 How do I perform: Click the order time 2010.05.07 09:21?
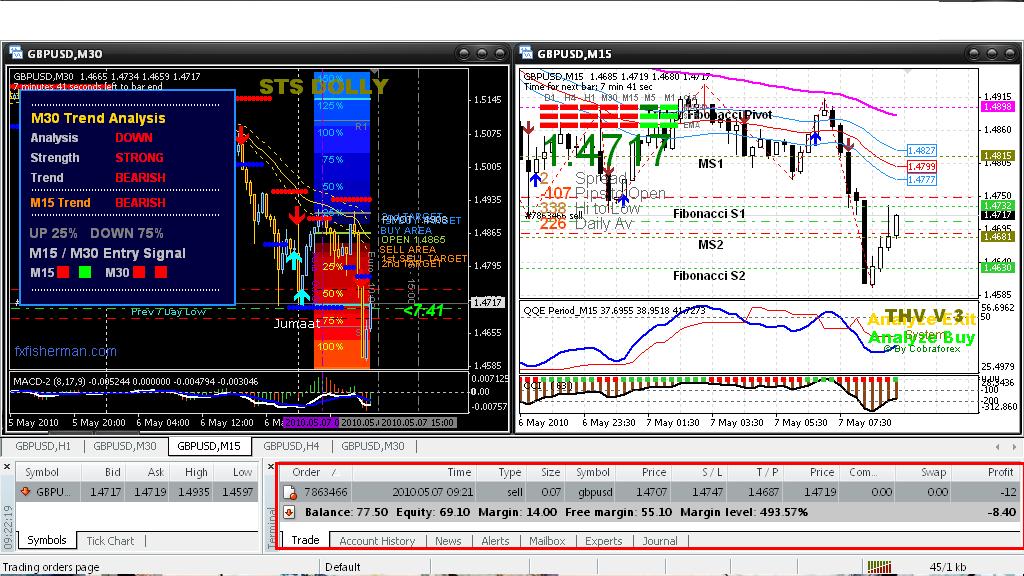pos(432,492)
